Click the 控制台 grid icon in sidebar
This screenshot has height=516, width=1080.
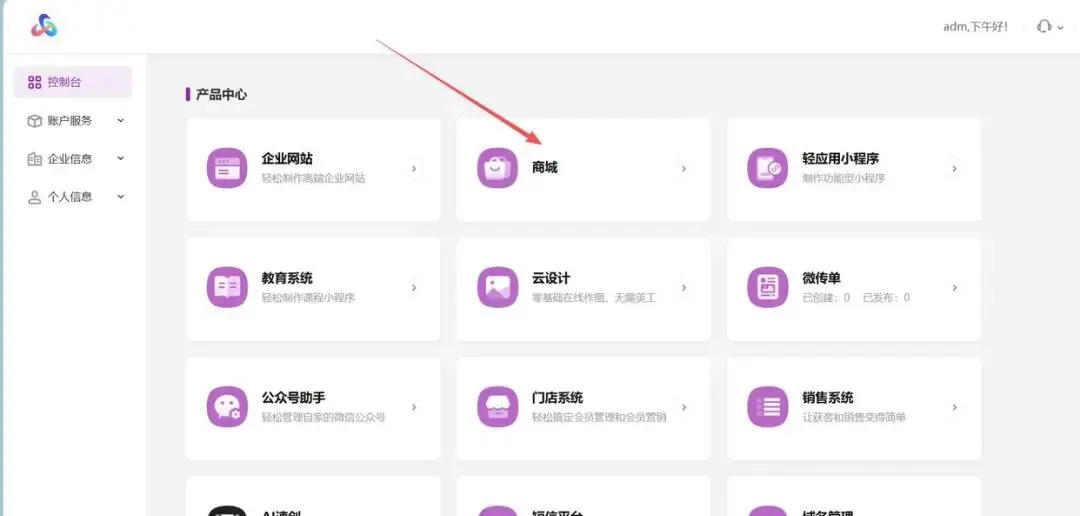(x=34, y=83)
